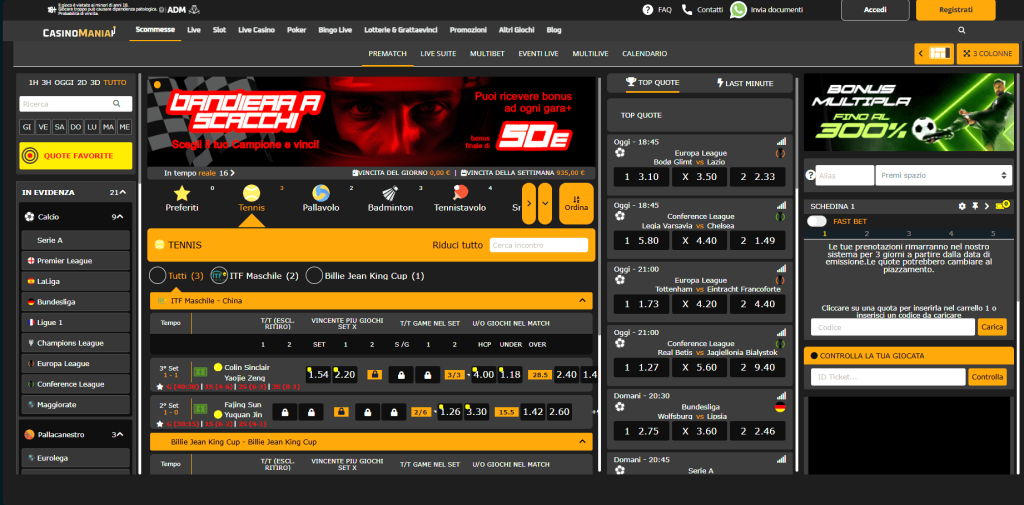This screenshot has height=505, width=1024.
Task: Open WhatsApp Invia documenti icon
Action: pyautogui.click(x=738, y=10)
